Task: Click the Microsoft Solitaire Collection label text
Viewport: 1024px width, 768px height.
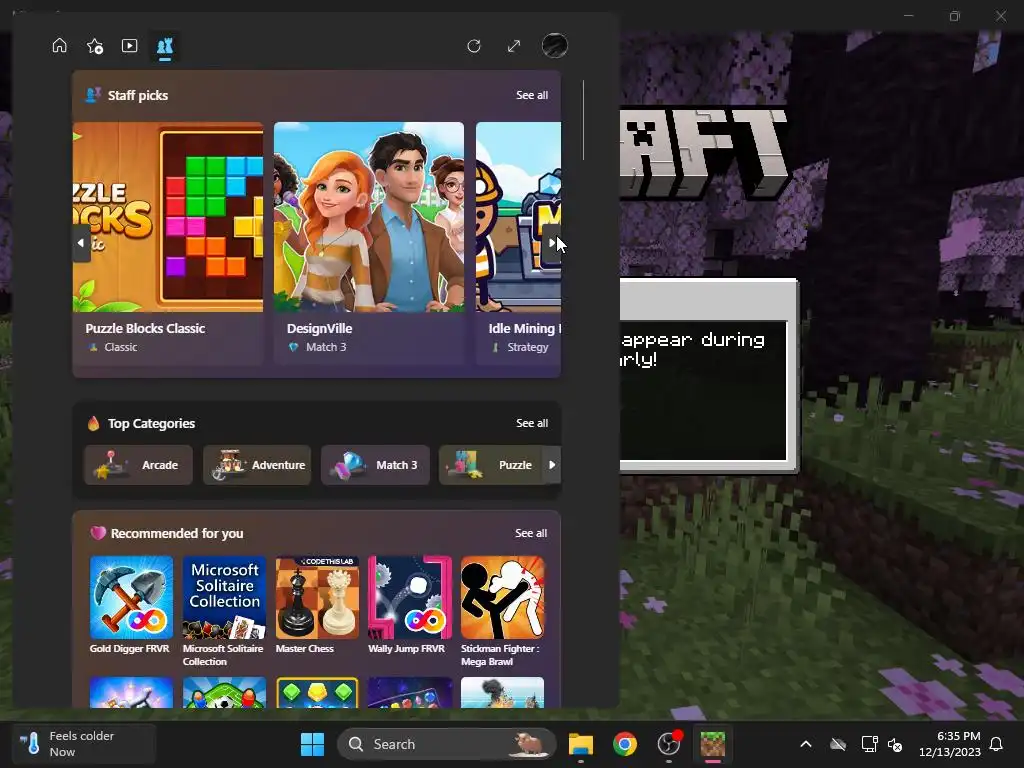Action: coord(223,655)
